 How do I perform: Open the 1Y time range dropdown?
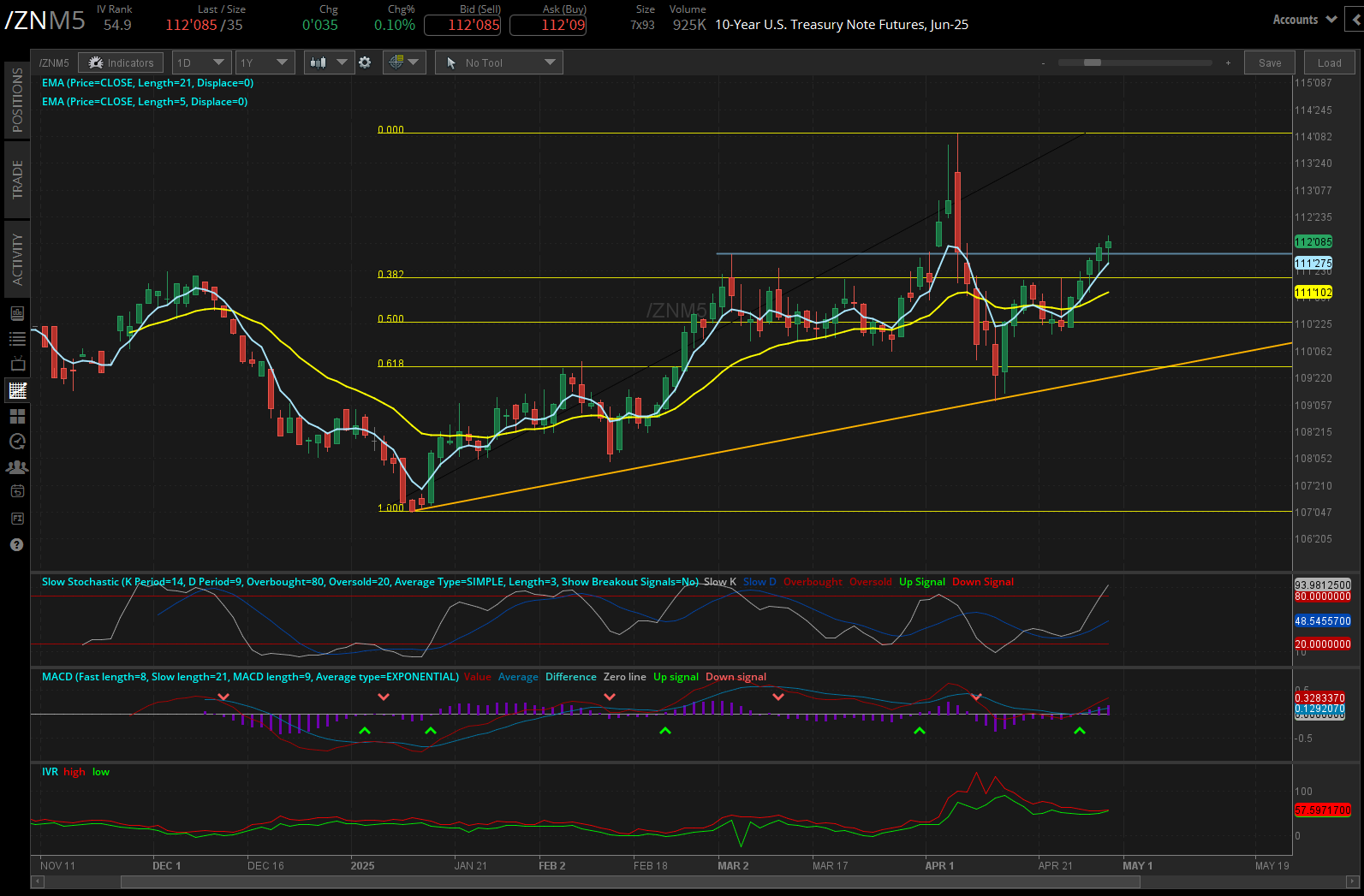tap(265, 62)
